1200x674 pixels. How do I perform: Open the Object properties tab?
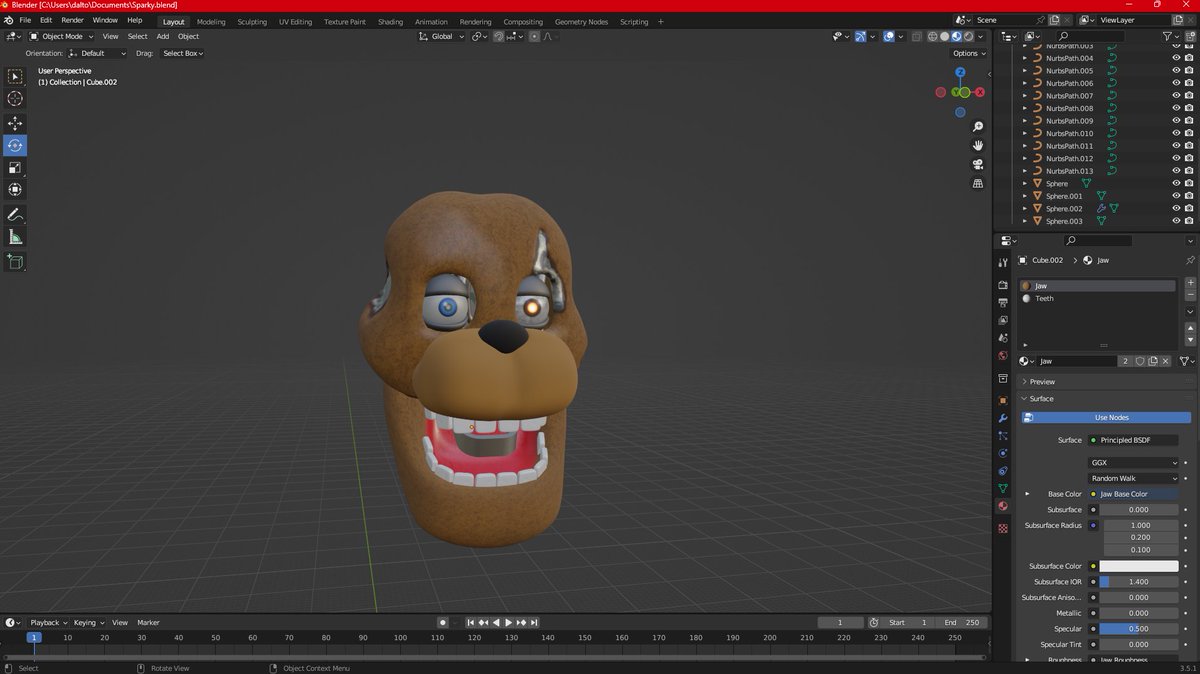tap(1003, 400)
